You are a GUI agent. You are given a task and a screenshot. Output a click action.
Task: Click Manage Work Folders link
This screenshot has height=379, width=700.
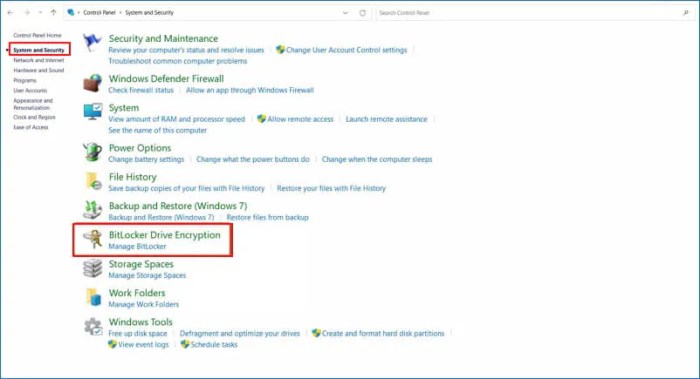143,304
